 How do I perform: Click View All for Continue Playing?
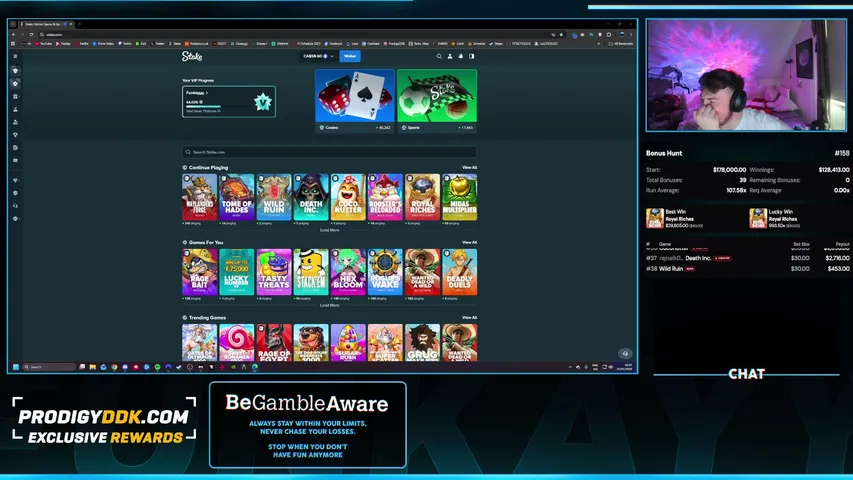[469, 168]
